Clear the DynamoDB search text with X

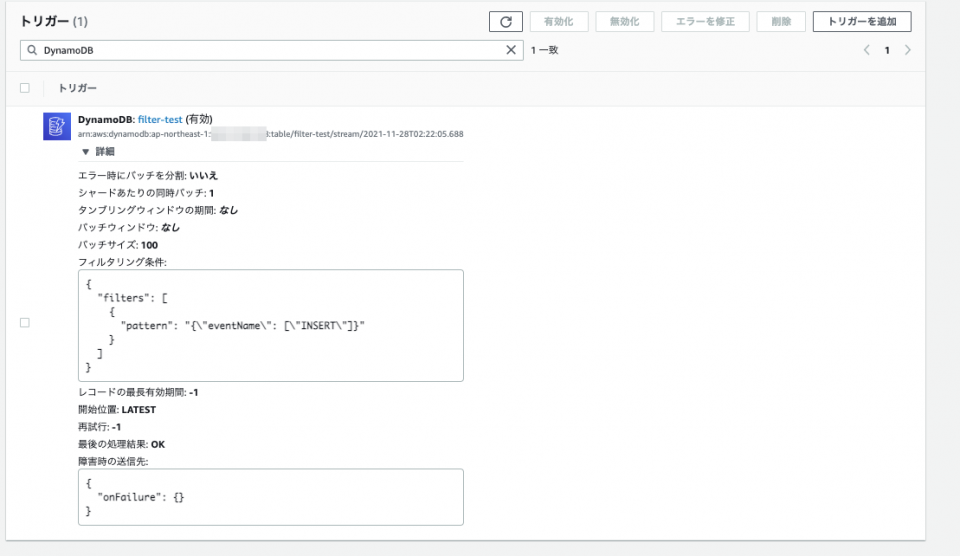click(x=511, y=50)
